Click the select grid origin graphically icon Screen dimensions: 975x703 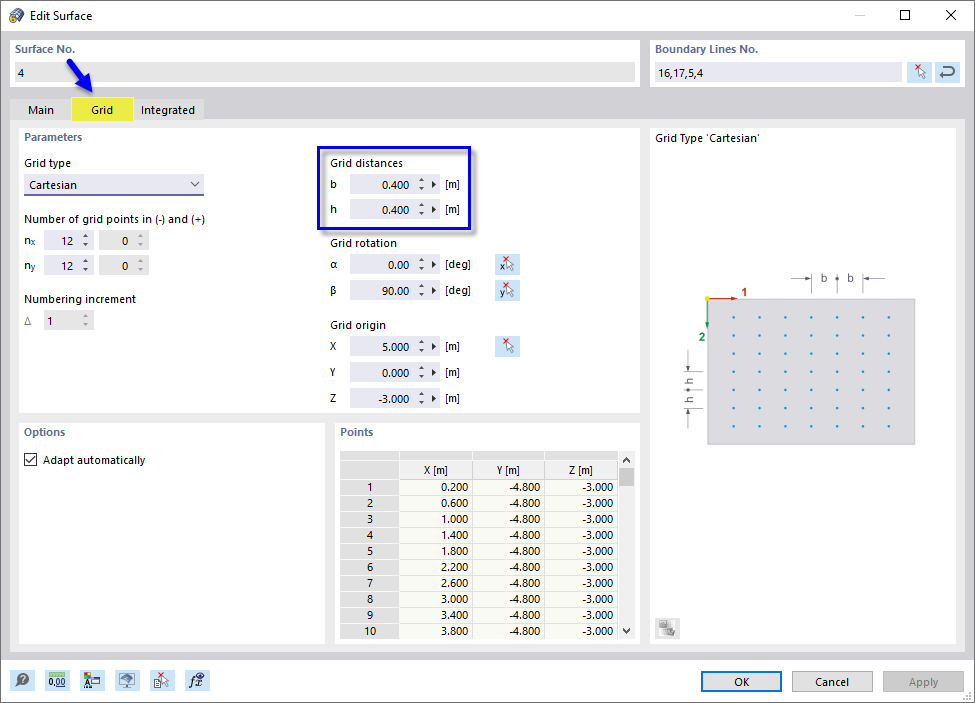507,346
